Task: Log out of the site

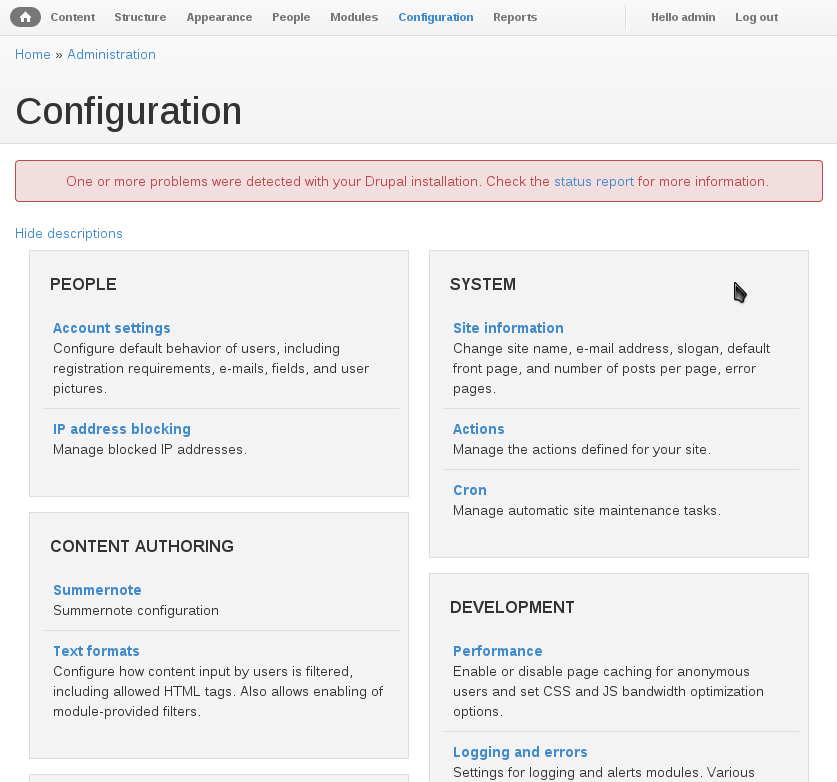Action: [x=756, y=17]
